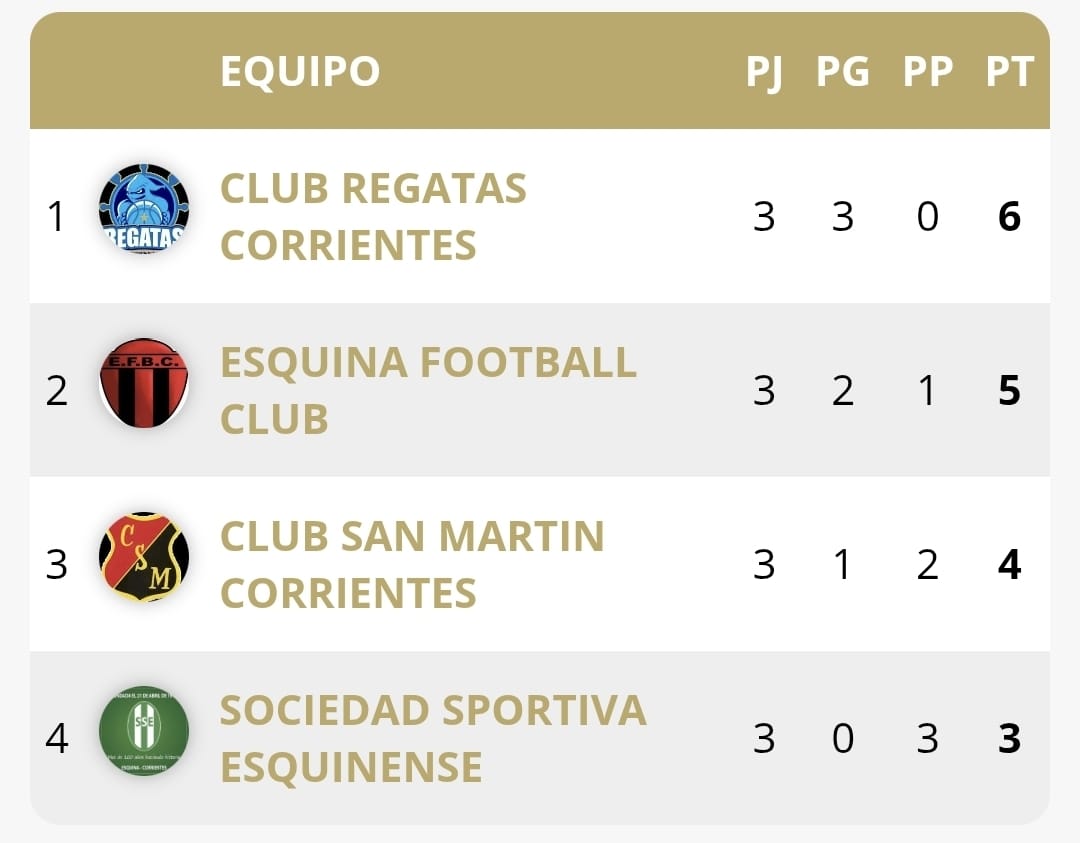The height and width of the screenshot is (843, 1080).
Task: Click Sportiva Esquinense points total of 3
Action: coord(1009,738)
